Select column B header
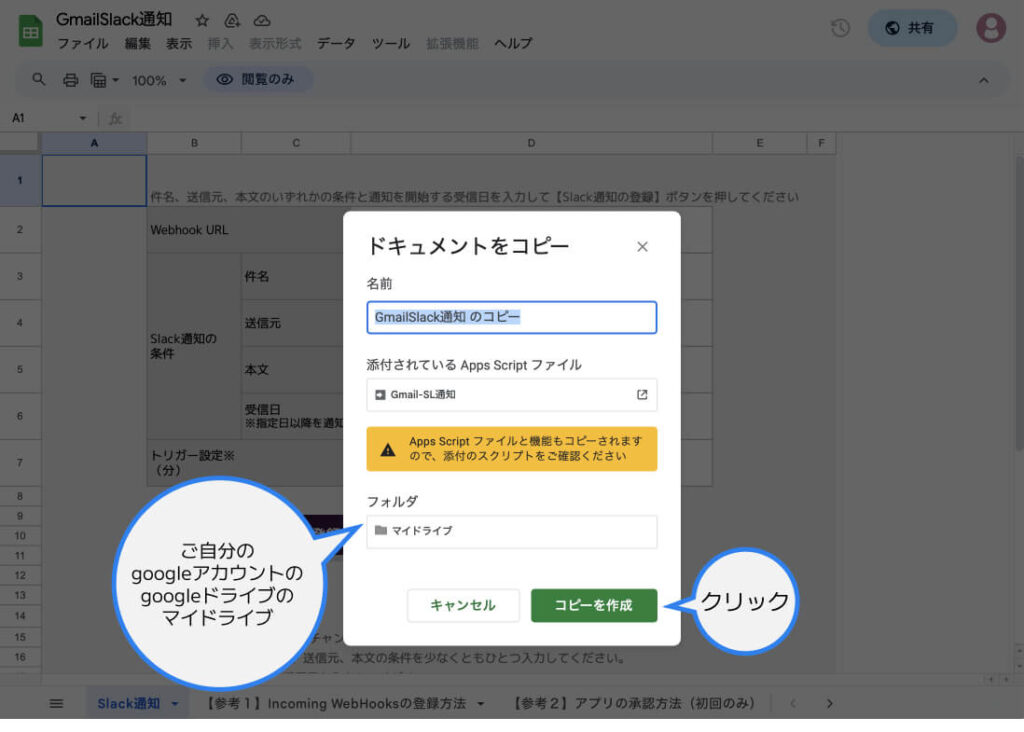 [x=194, y=143]
